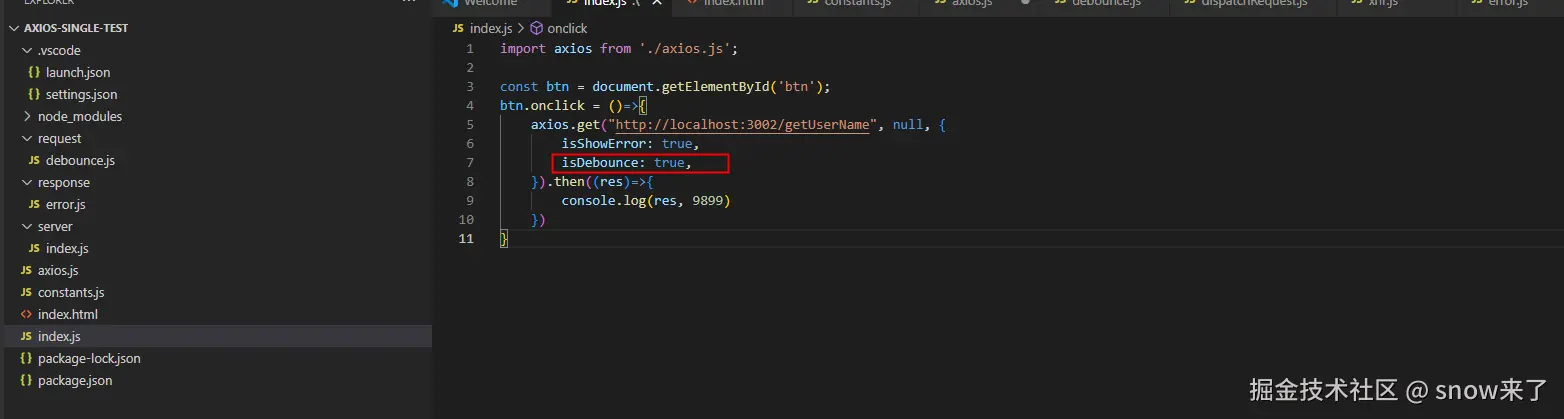Click line number 1 in the gutter
Screen dimensions: 1564x419
(470, 49)
